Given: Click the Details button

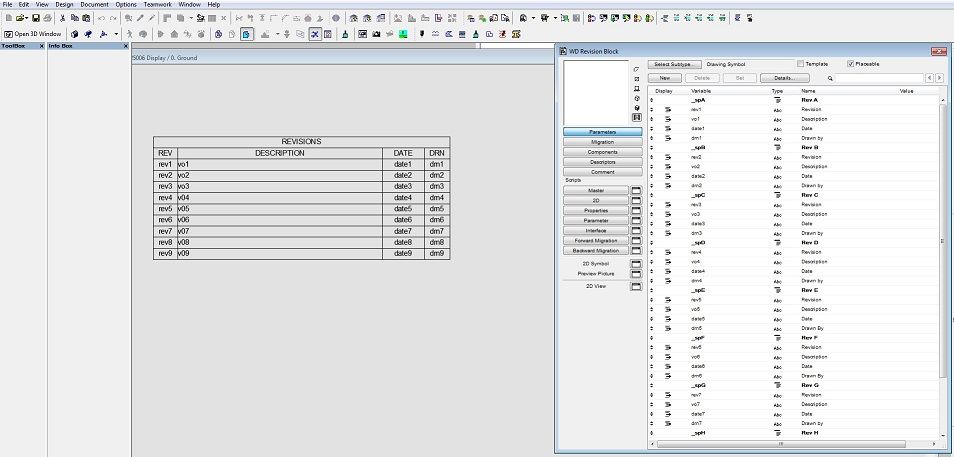Looking at the screenshot, I should point(785,78).
